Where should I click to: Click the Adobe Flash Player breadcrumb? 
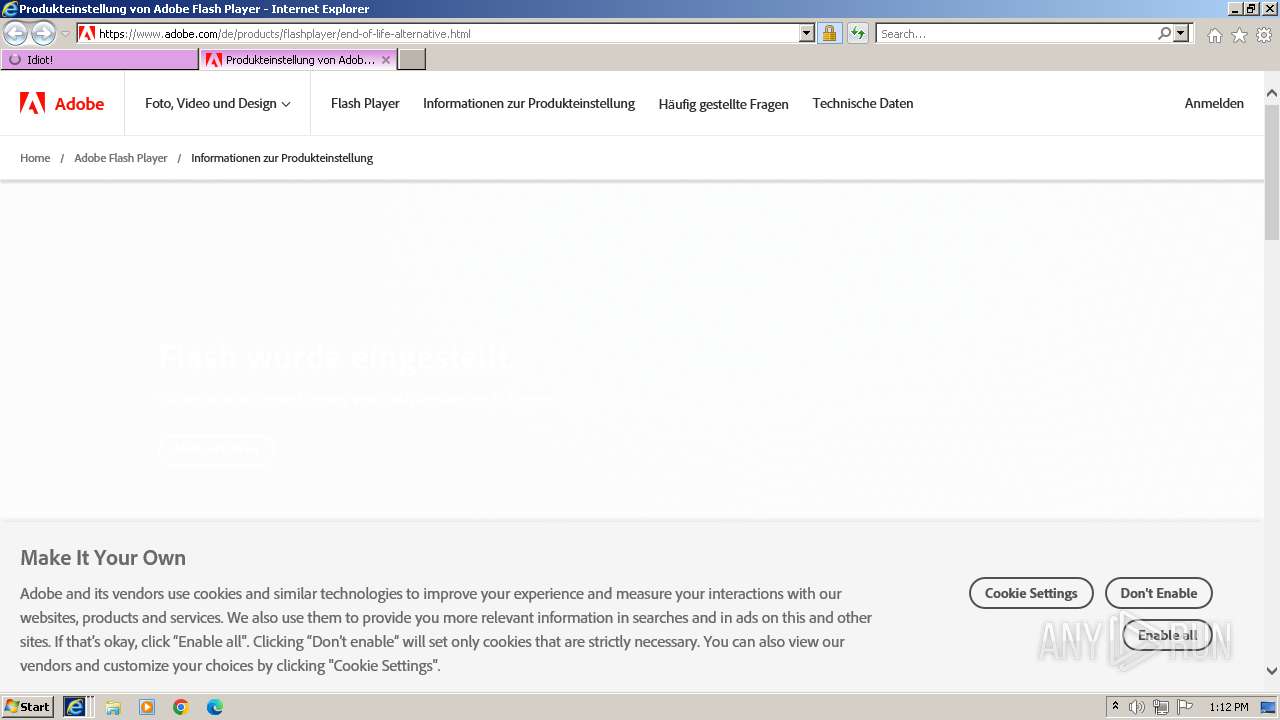[121, 158]
